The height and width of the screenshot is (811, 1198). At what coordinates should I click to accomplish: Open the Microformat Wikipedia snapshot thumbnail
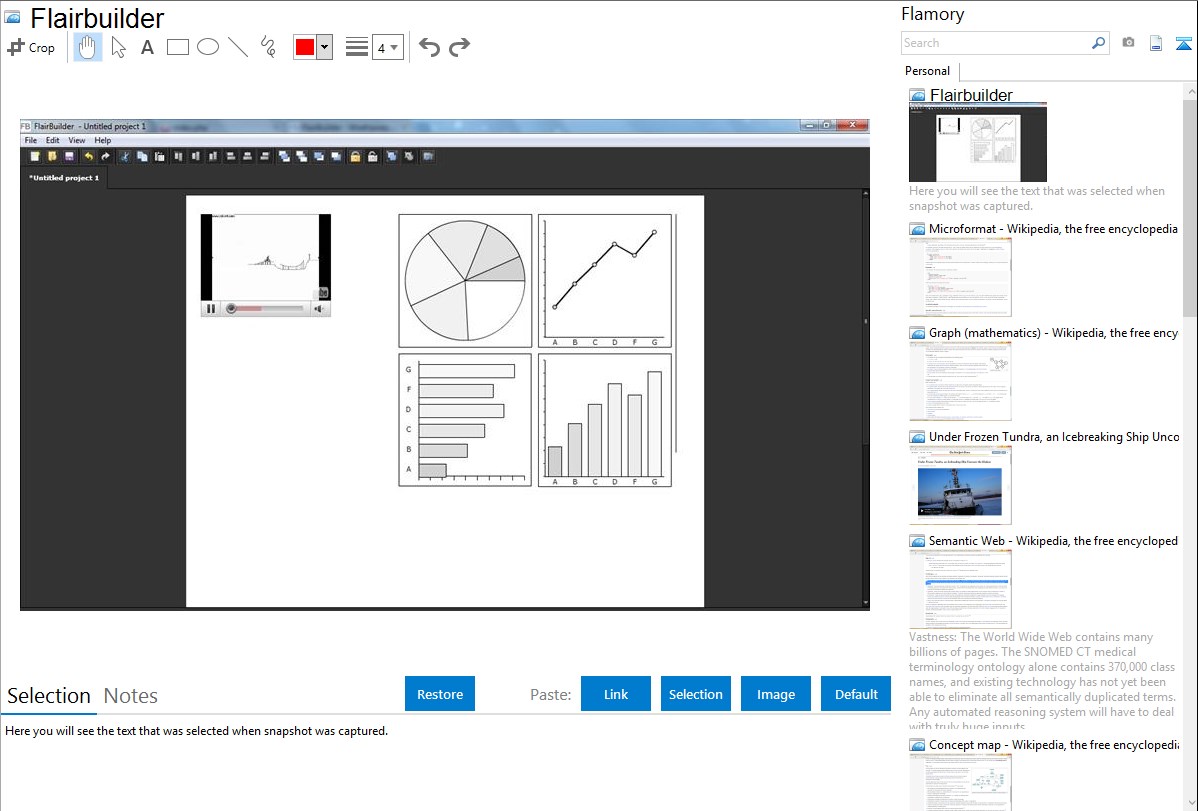(960, 277)
